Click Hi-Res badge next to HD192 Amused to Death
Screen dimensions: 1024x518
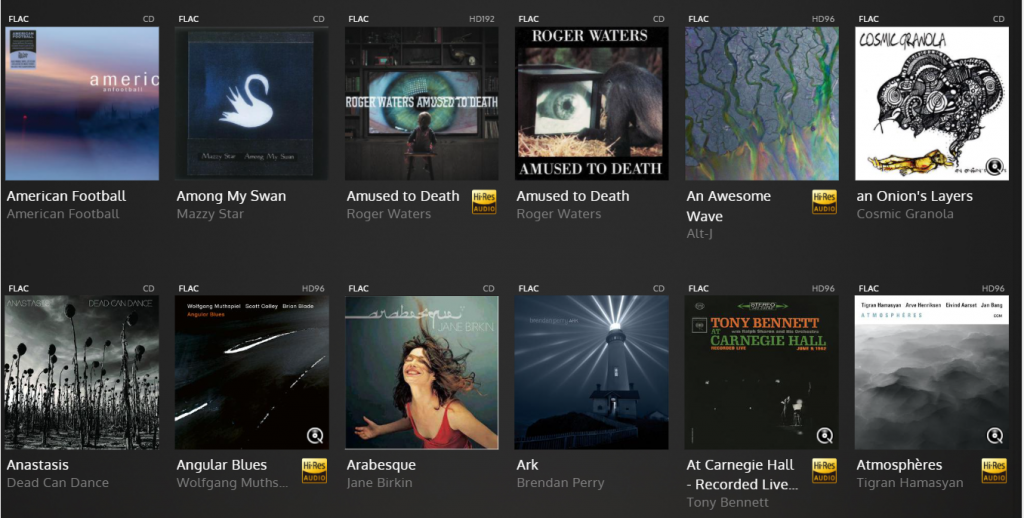tap(484, 202)
